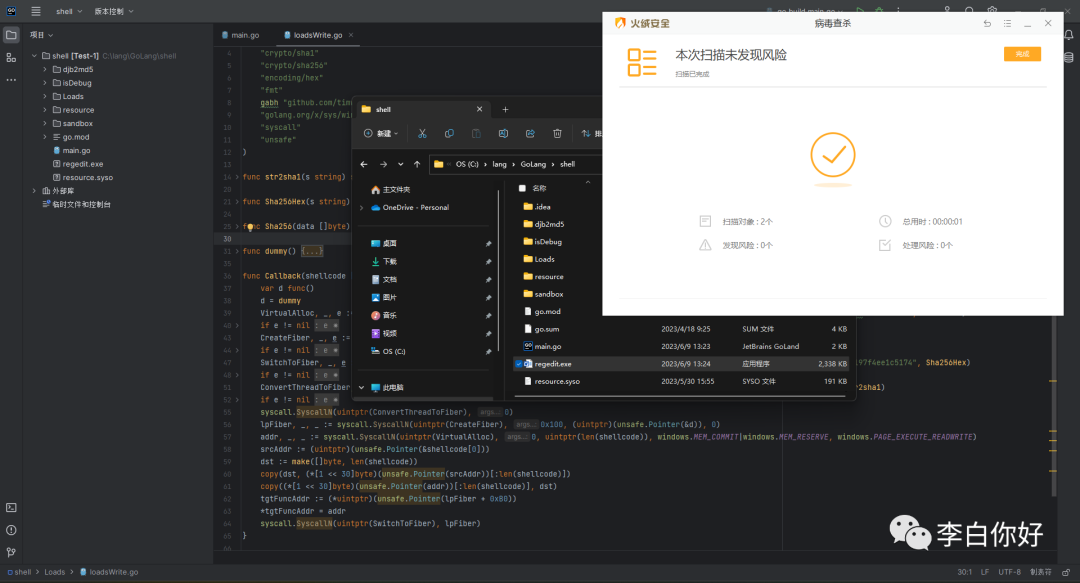Screen dimensions: 1080x583
Task: Click 制表符 indent setting in status bar
Action: 1041,572
